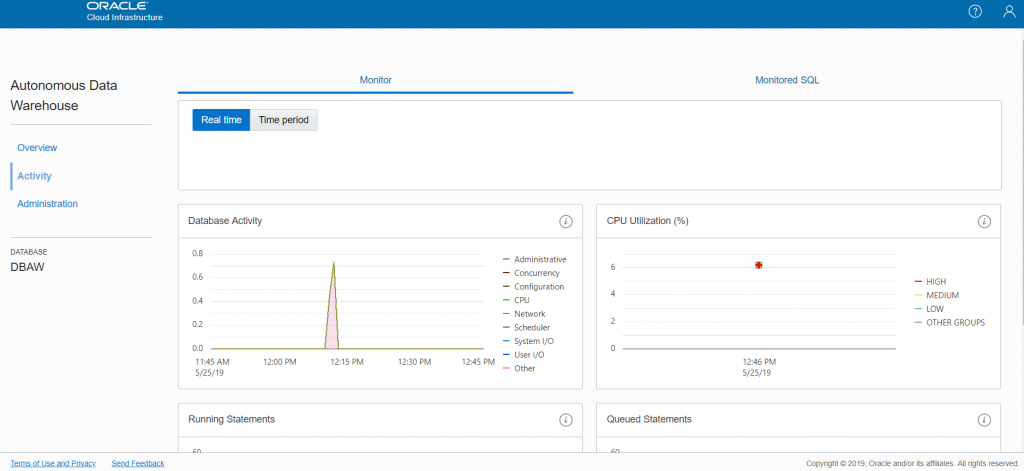
Task: Show info for Database Activity chart
Action: 566,221
